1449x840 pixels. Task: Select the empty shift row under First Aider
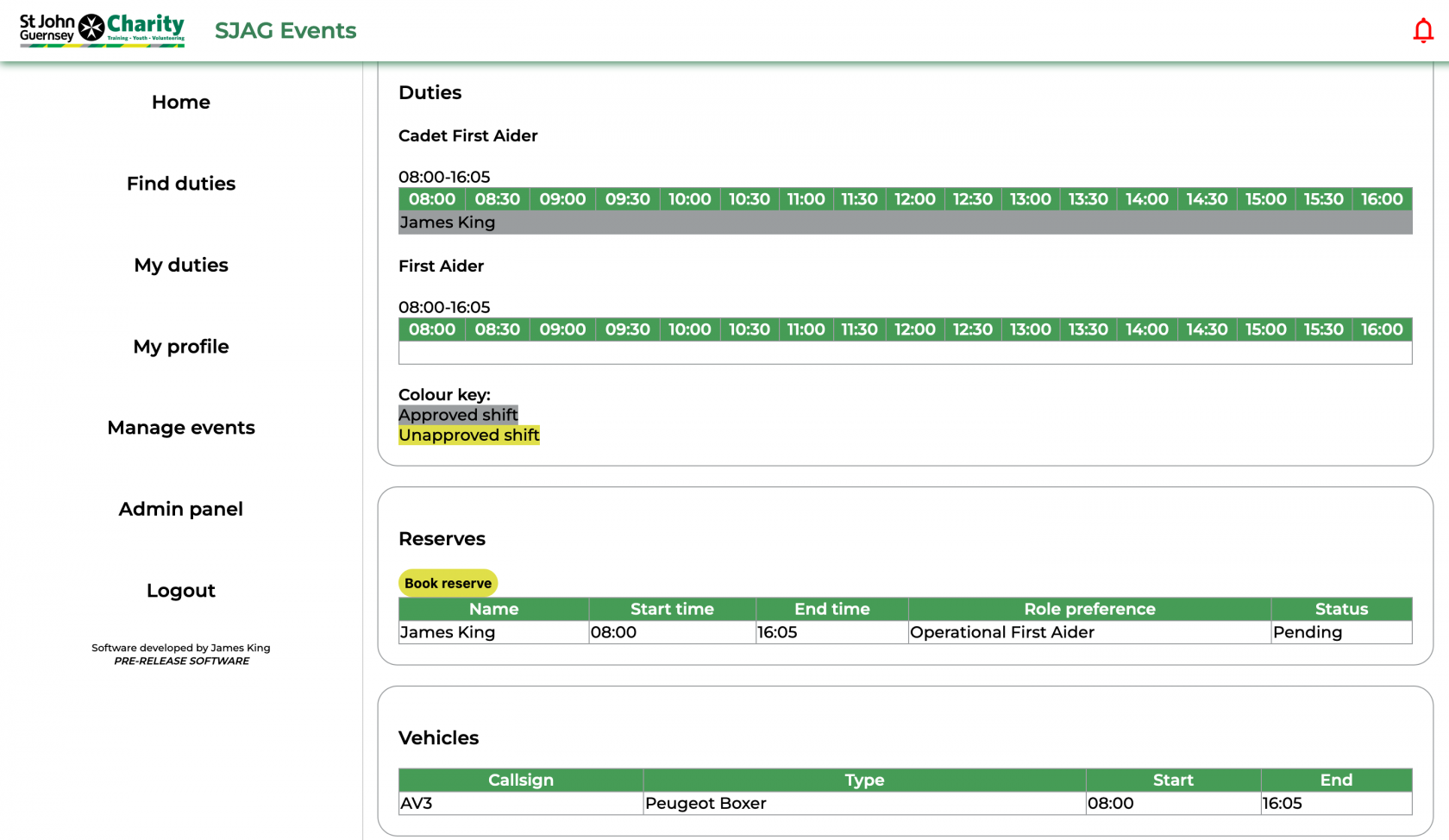[904, 352]
